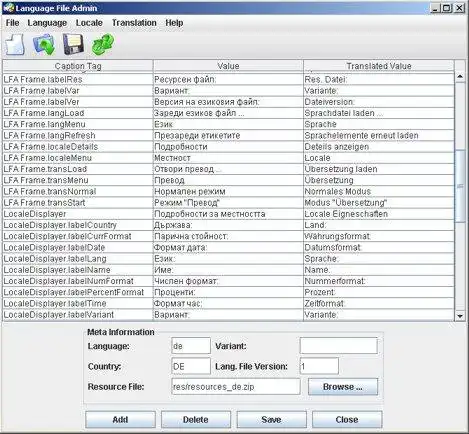The image size is (469, 434).
Task: Click the Add button
Action: (120, 419)
